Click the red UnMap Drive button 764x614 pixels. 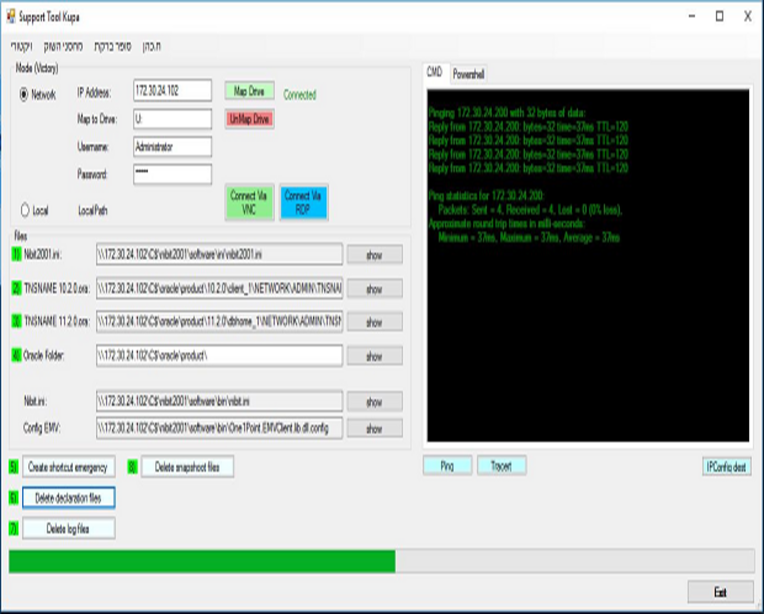[249, 119]
